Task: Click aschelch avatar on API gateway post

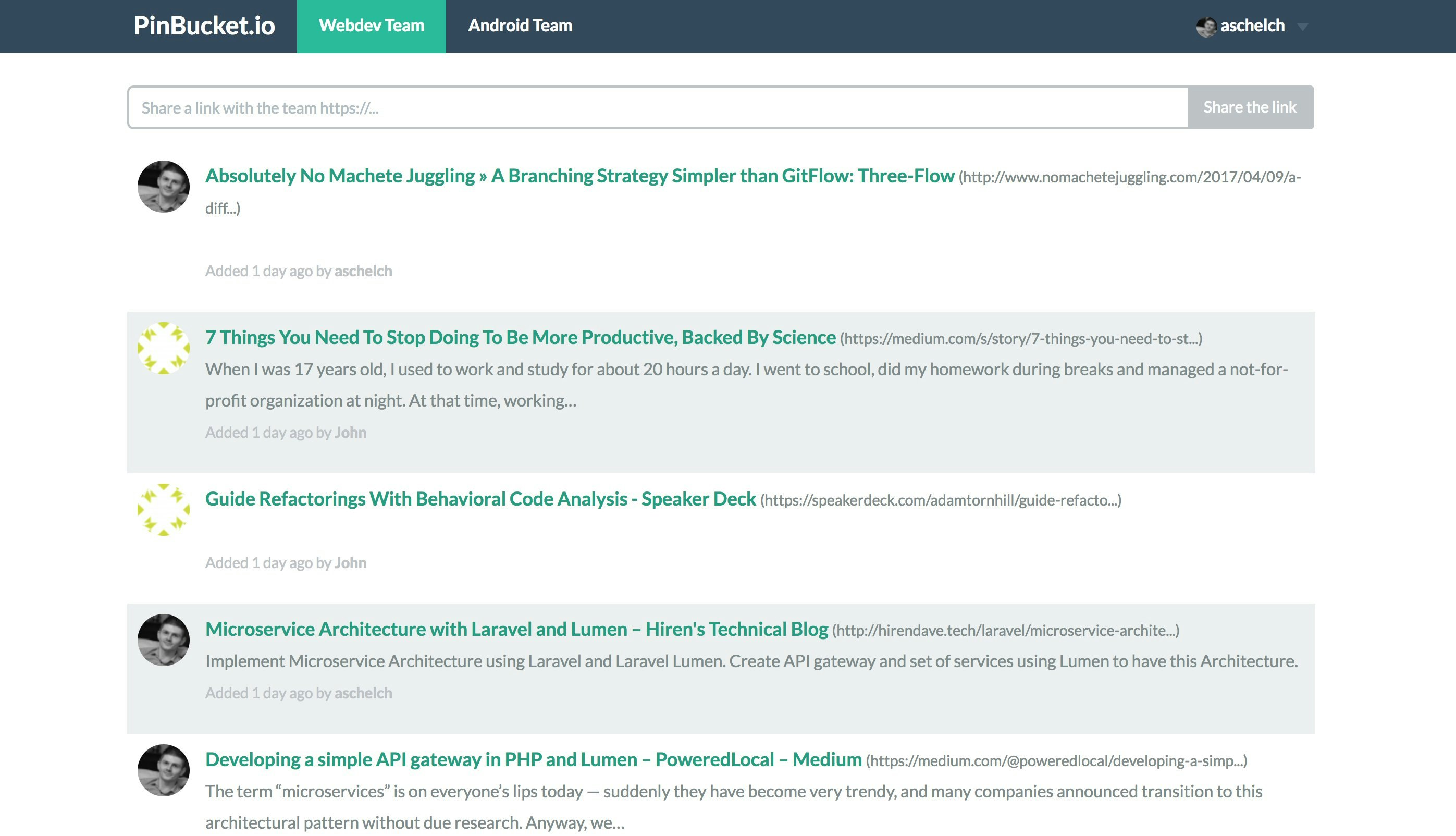Action: coord(164,770)
